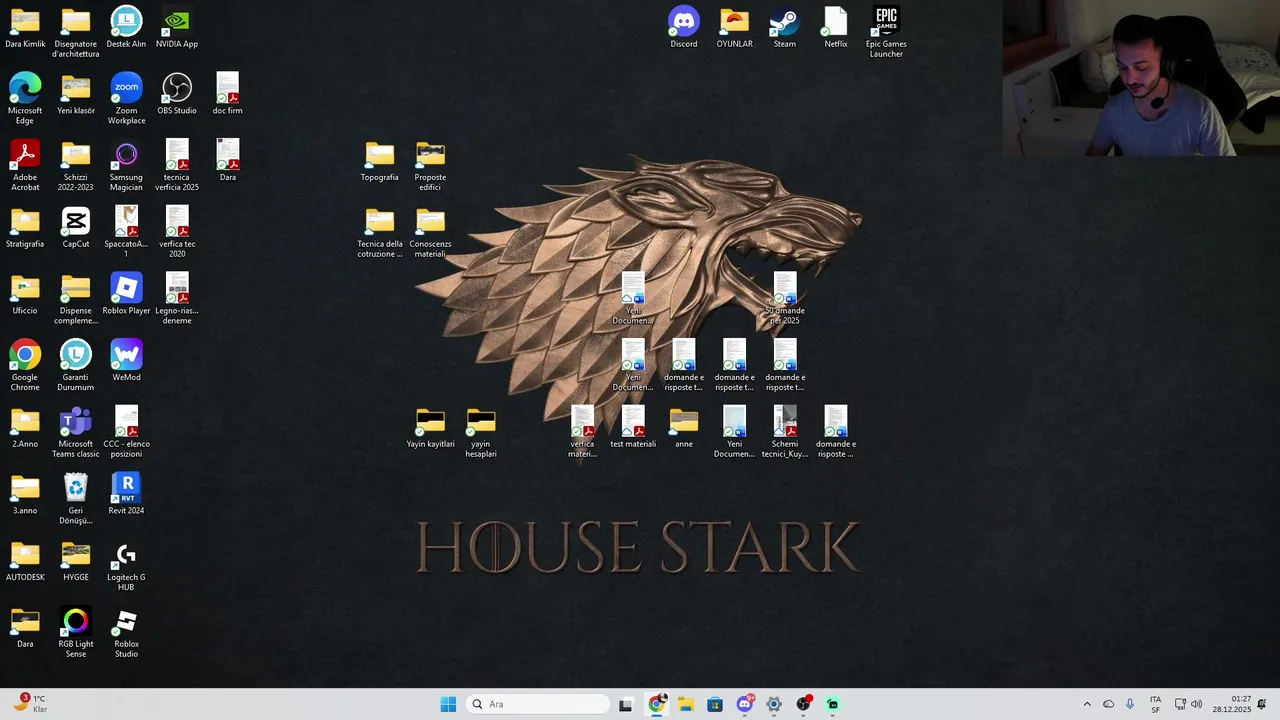Select the CCC - elenco posizioni file
The width and height of the screenshot is (1280, 720).
pyautogui.click(x=126, y=432)
